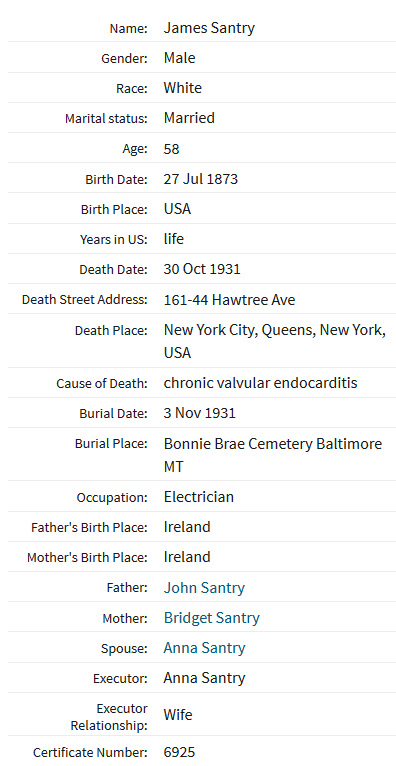Open the John Santry father link
The image size is (396, 766).
pos(204,588)
